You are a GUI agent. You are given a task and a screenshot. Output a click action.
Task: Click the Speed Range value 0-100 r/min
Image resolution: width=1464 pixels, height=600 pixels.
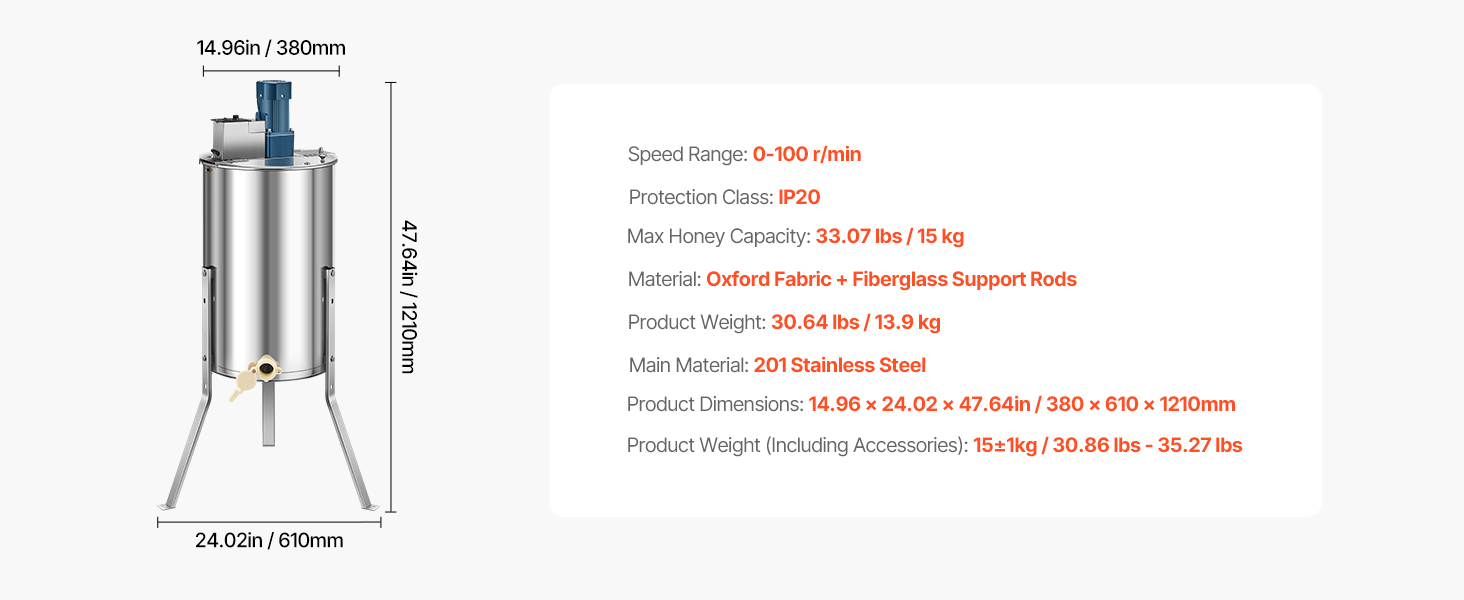(807, 154)
